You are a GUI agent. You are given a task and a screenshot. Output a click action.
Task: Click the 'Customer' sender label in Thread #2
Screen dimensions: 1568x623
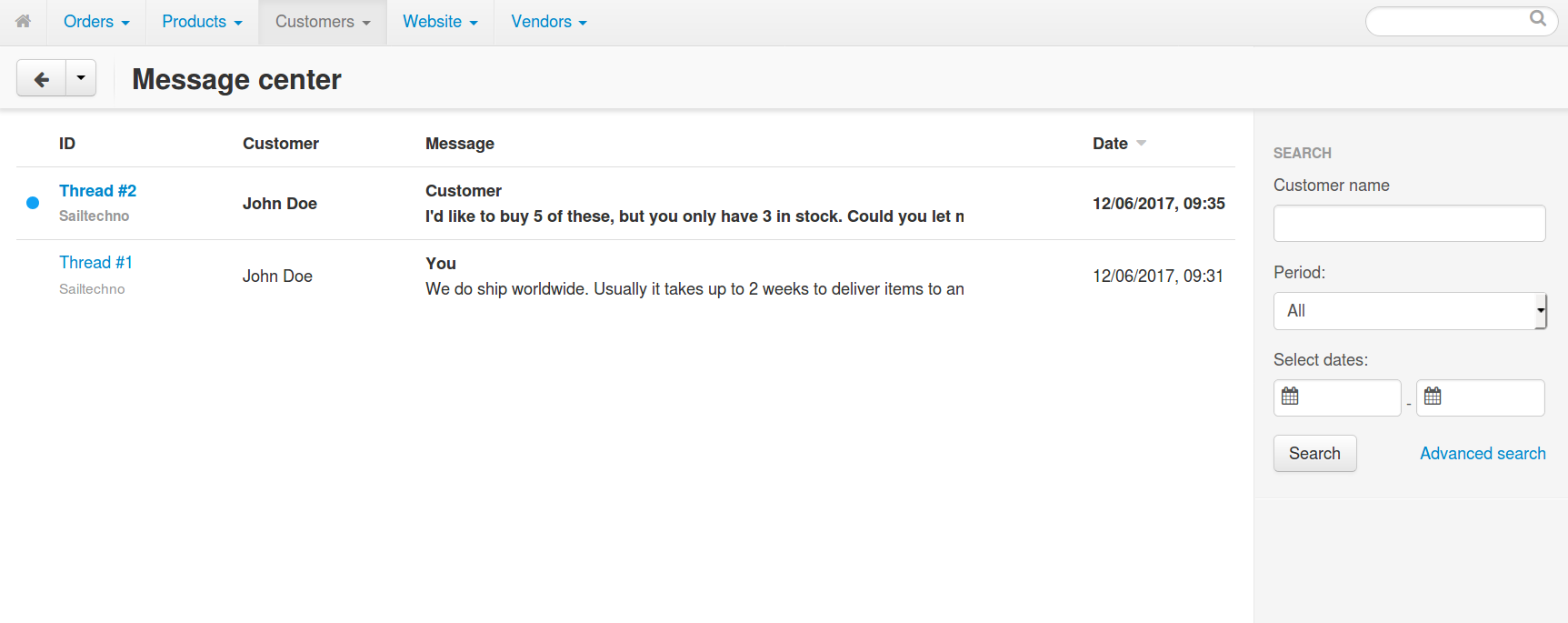(x=464, y=191)
